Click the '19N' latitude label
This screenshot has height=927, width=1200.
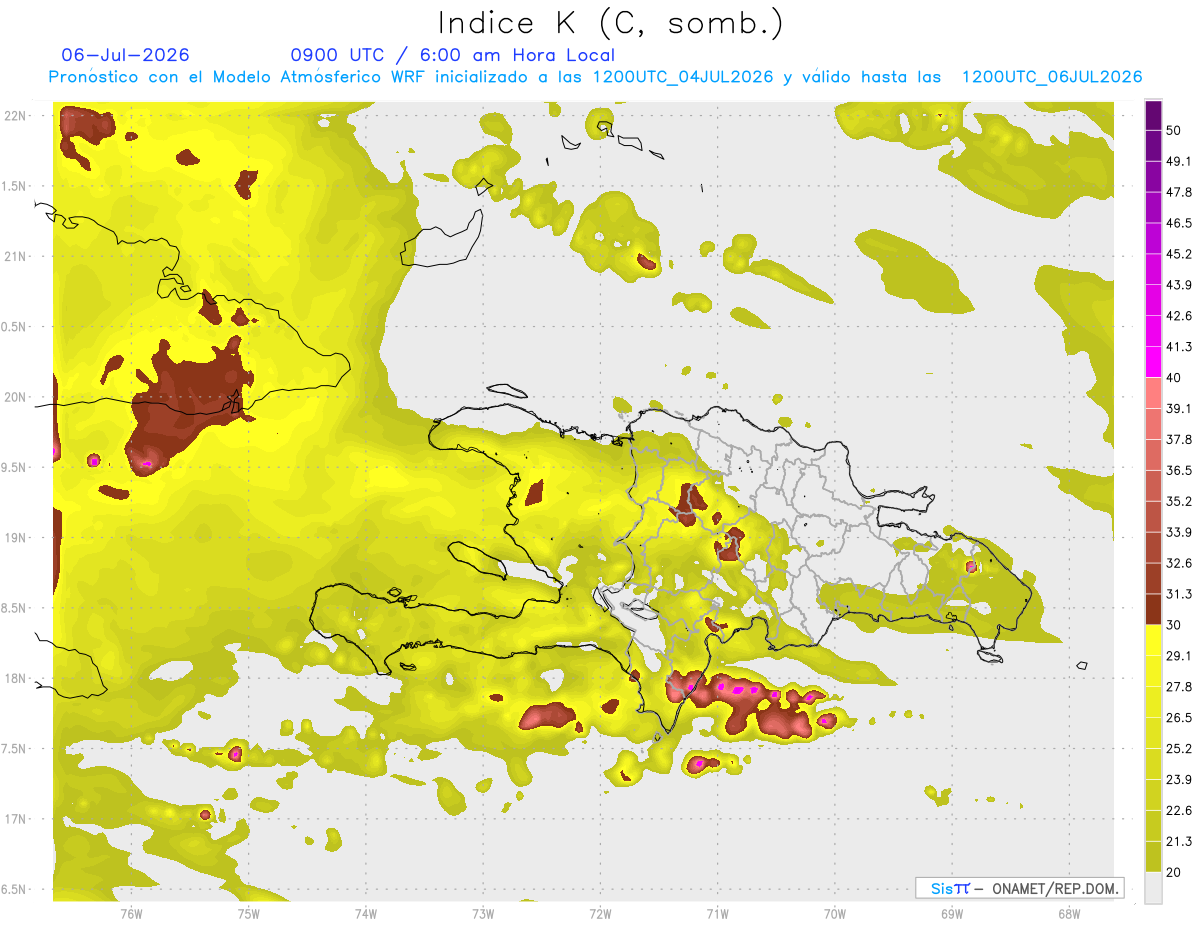point(16,537)
